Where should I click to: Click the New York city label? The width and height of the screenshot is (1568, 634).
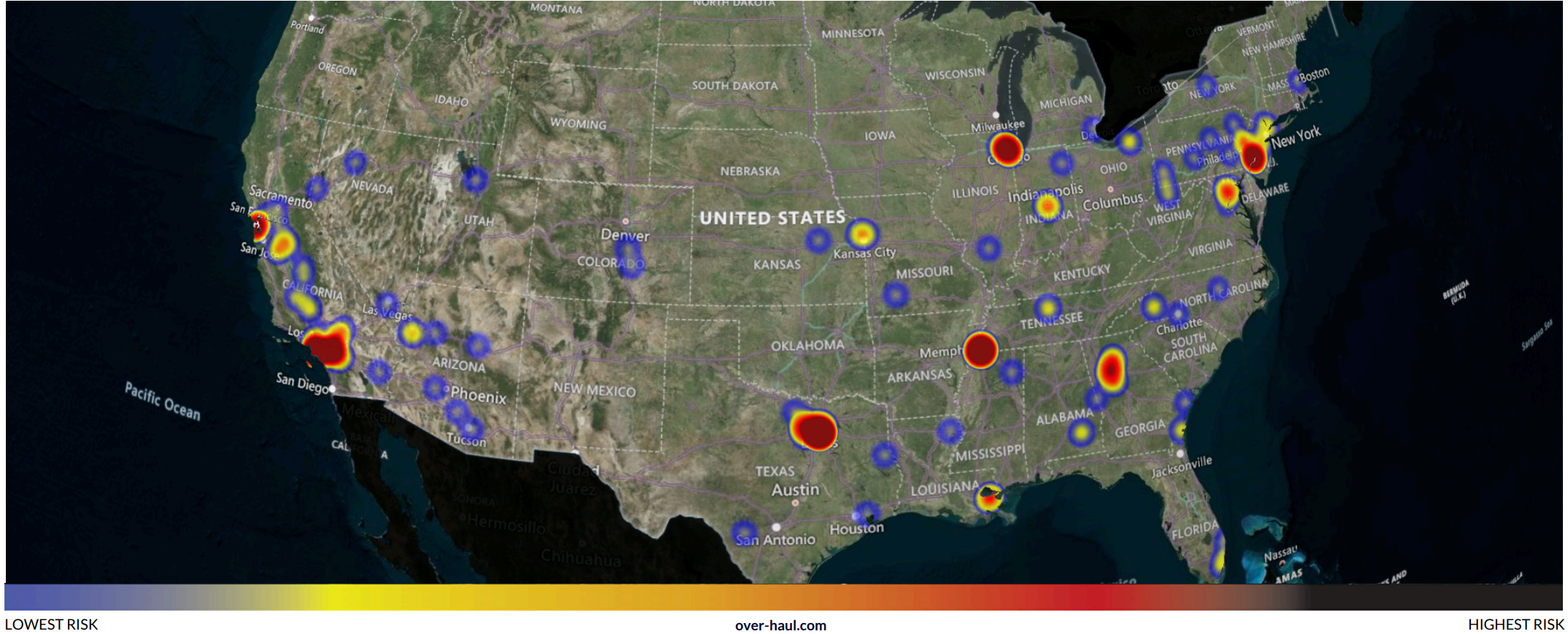[x=1295, y=137]
